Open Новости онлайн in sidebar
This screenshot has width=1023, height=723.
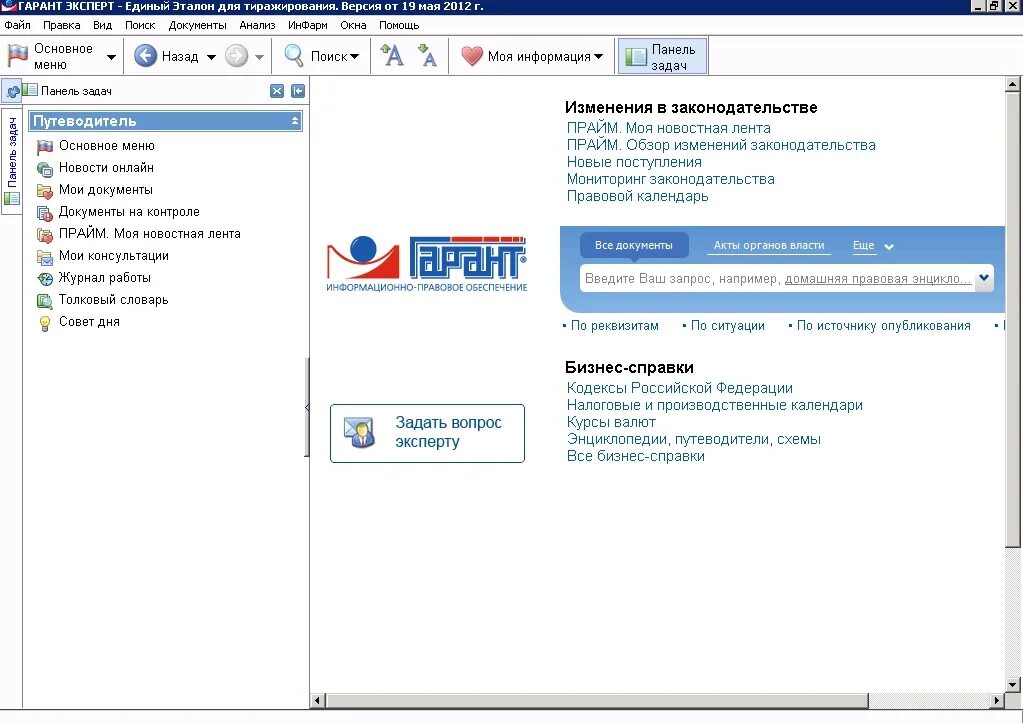[106, 168]
